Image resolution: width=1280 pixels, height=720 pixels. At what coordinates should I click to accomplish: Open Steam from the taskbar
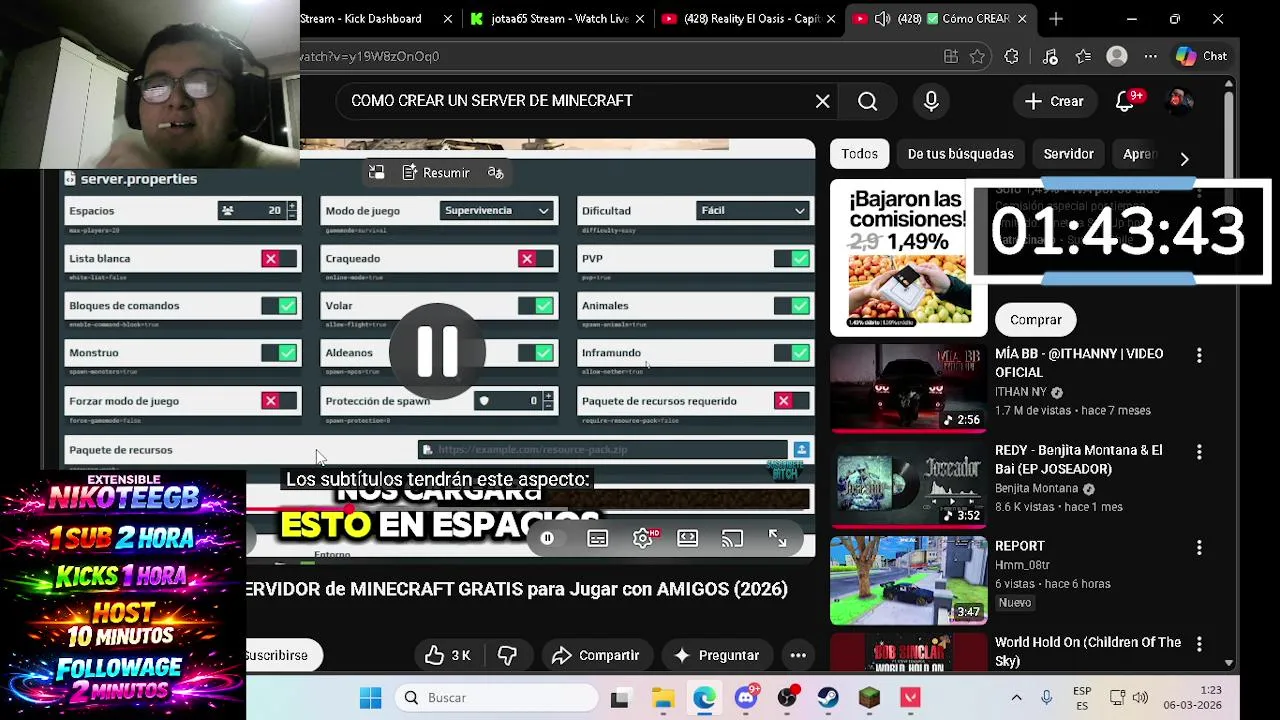[x=828, y=698]
